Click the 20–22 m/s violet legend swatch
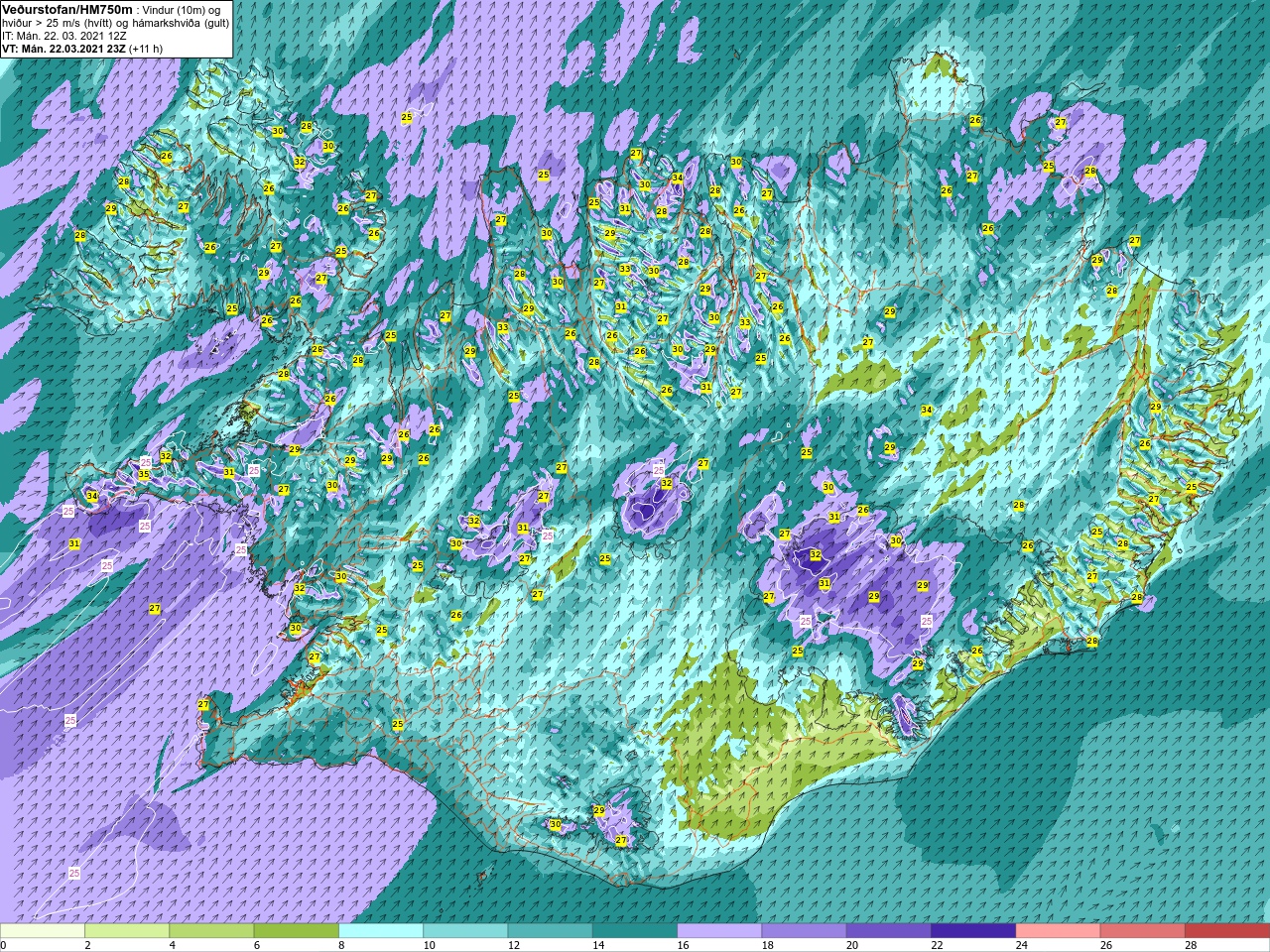This screenshot has height=952, width=1270. coord(889,930)
